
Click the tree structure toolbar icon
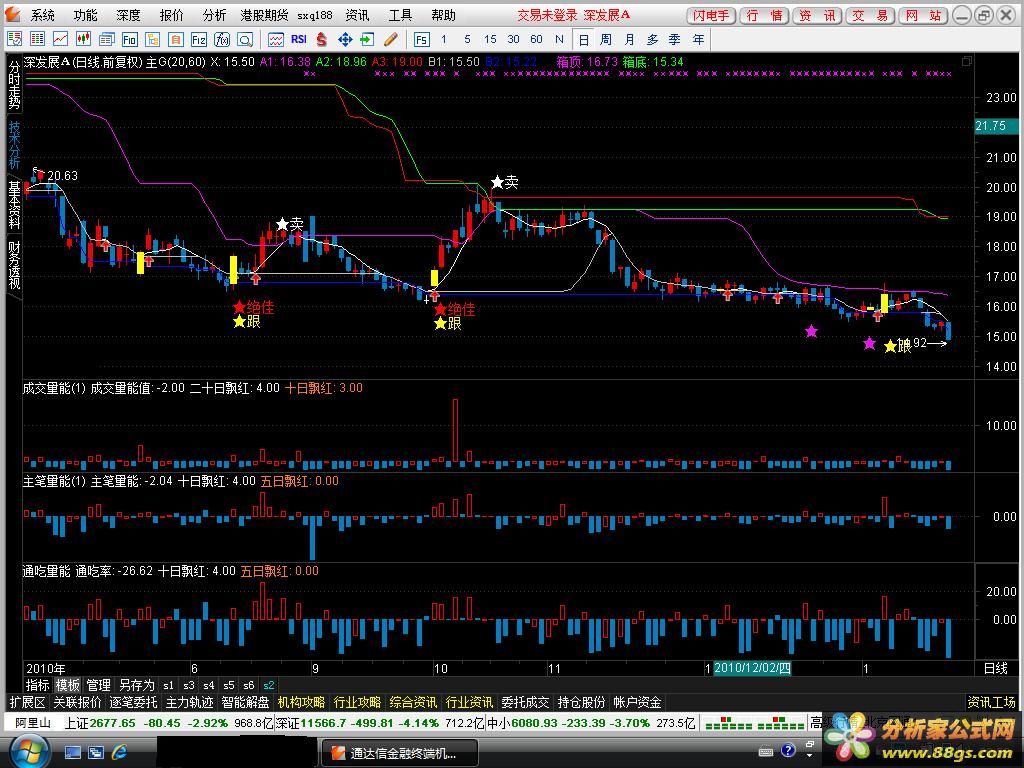click(x=152, y=39)
